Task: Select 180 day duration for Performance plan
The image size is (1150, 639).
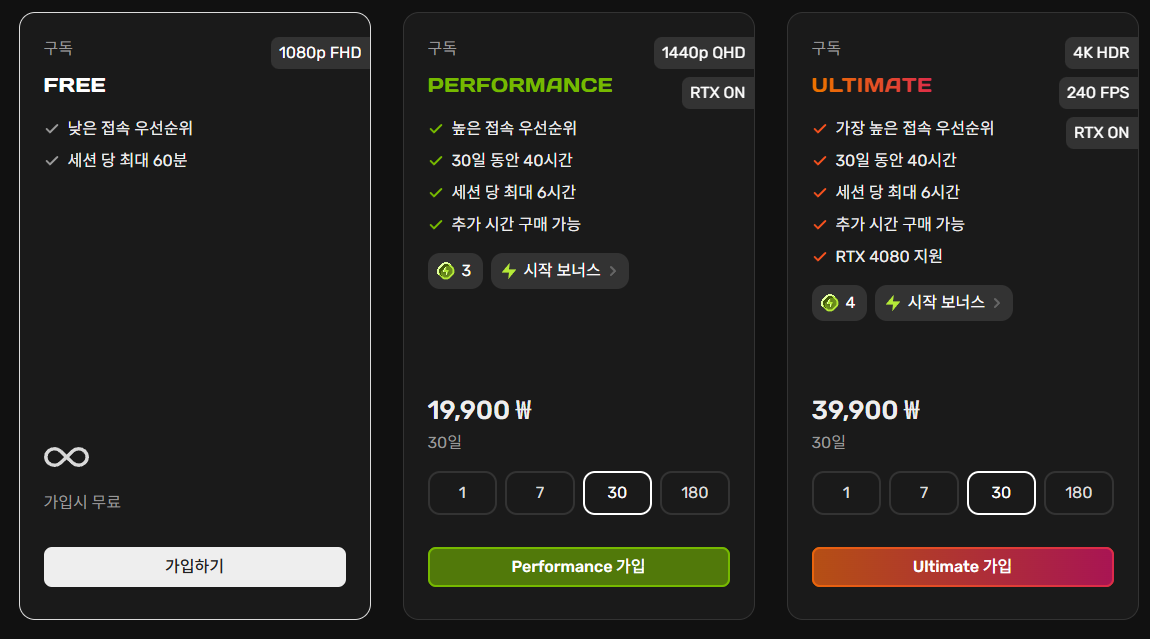Action: (x=695, y=493)
